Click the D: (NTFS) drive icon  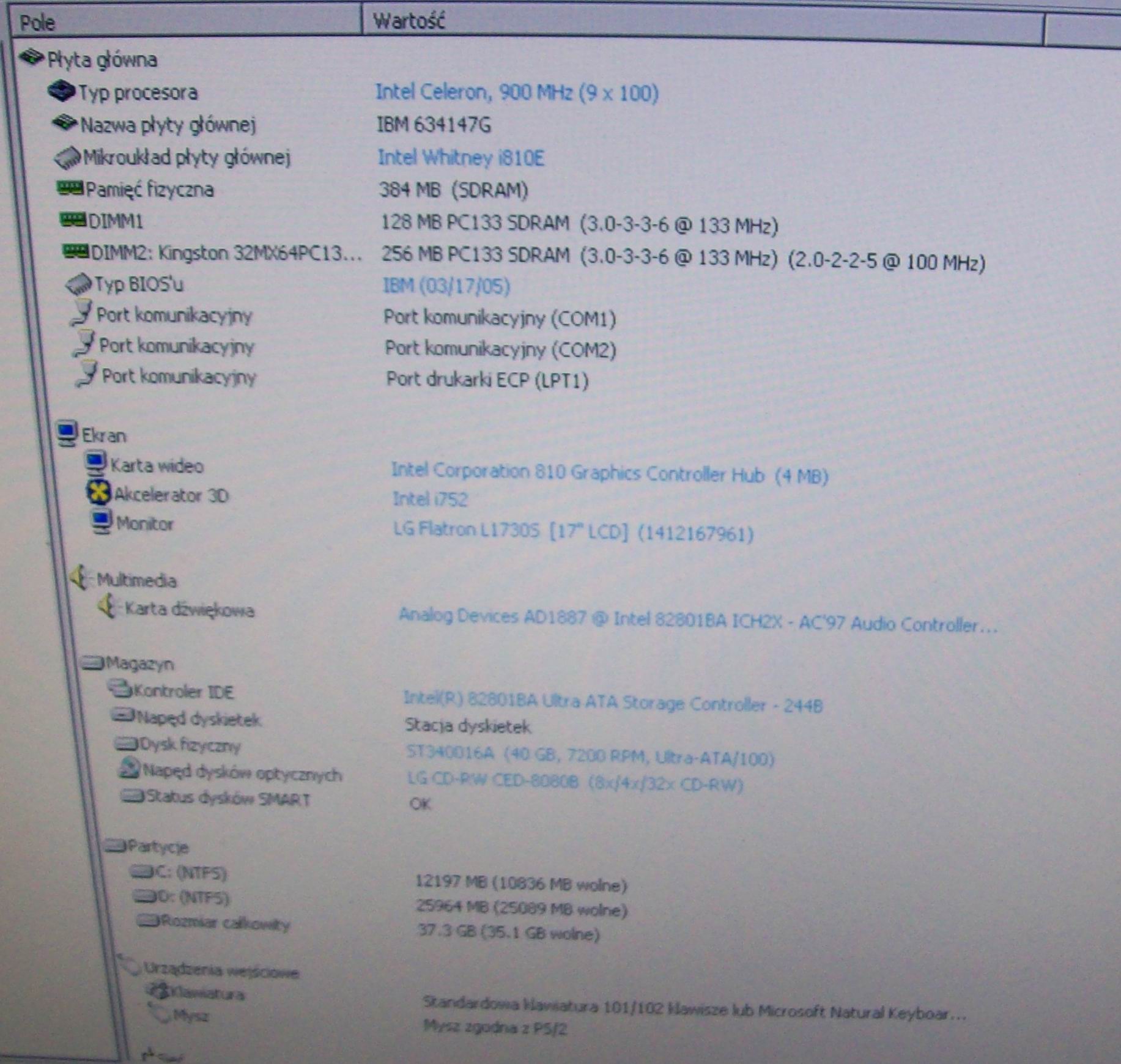pos(144,897)
